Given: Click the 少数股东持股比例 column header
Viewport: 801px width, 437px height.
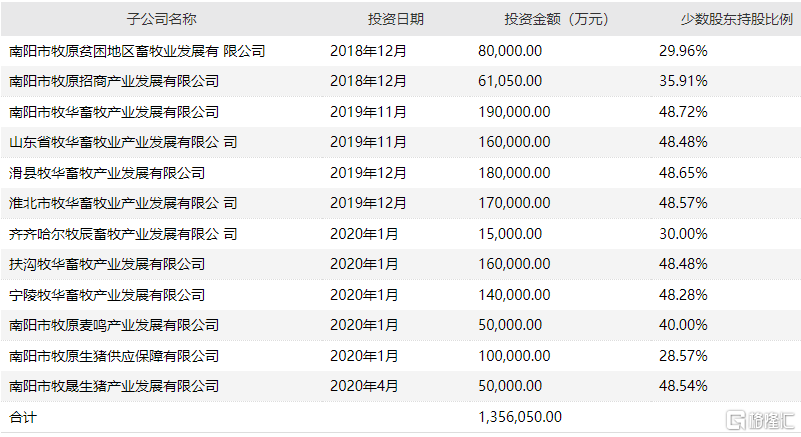Looking at the screenshot, I should pyautogui.click(x=737, y=19).
